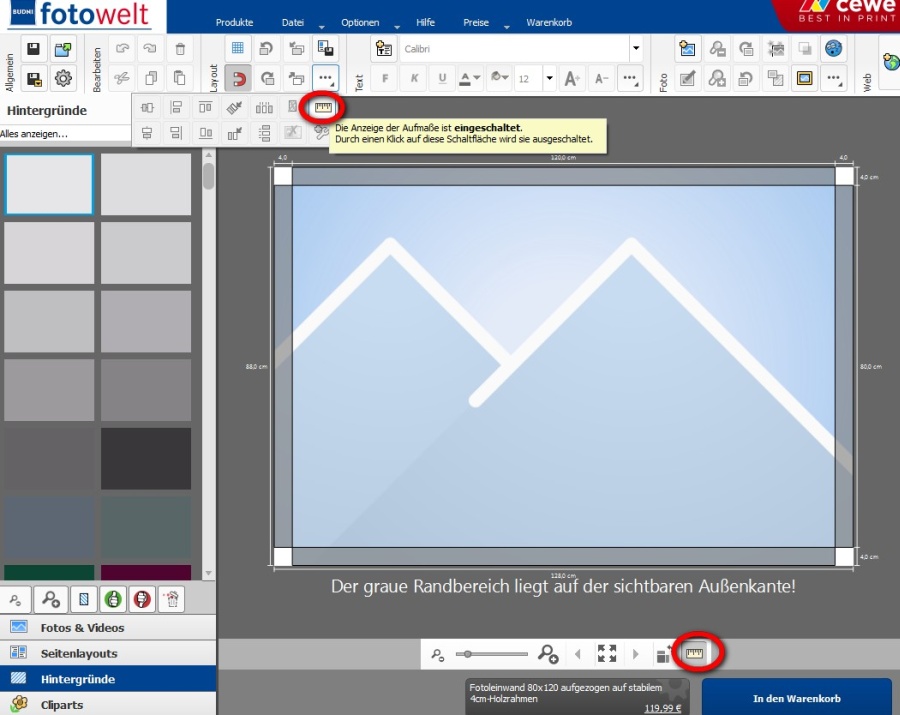Click the fullscreen fit-to-view icon
This screenshot has height=715, width=900.
[x=607, y=654]
